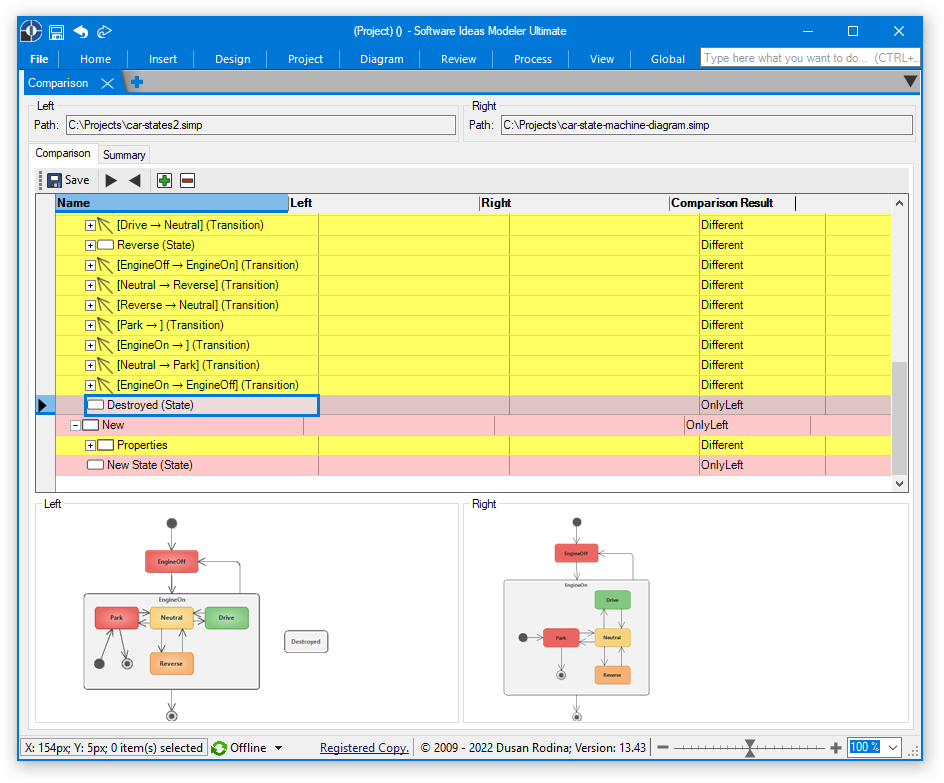Viewport: 944px width, 783px height.
Task: Go to next difference with right arrow
Action: click(x=111, y=181)
